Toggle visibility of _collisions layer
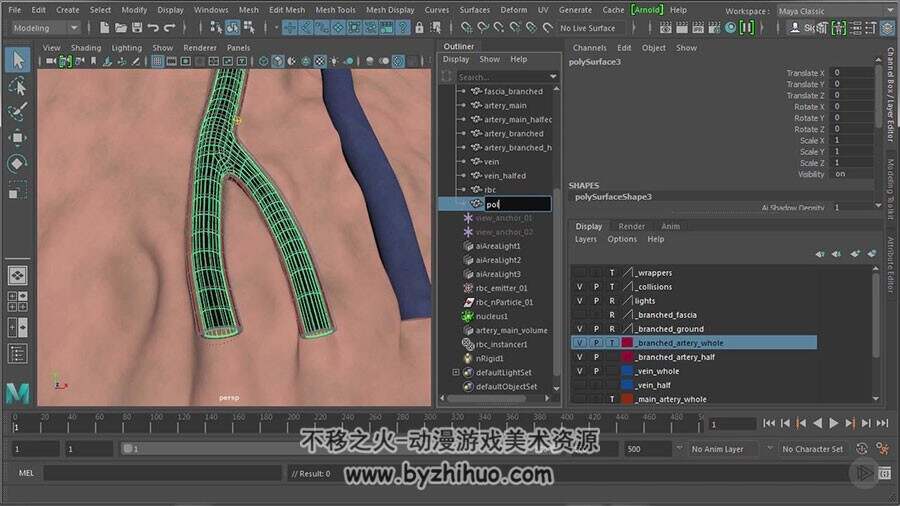The height and width of the screenshot is (506, 900). (x=580, y=287)
